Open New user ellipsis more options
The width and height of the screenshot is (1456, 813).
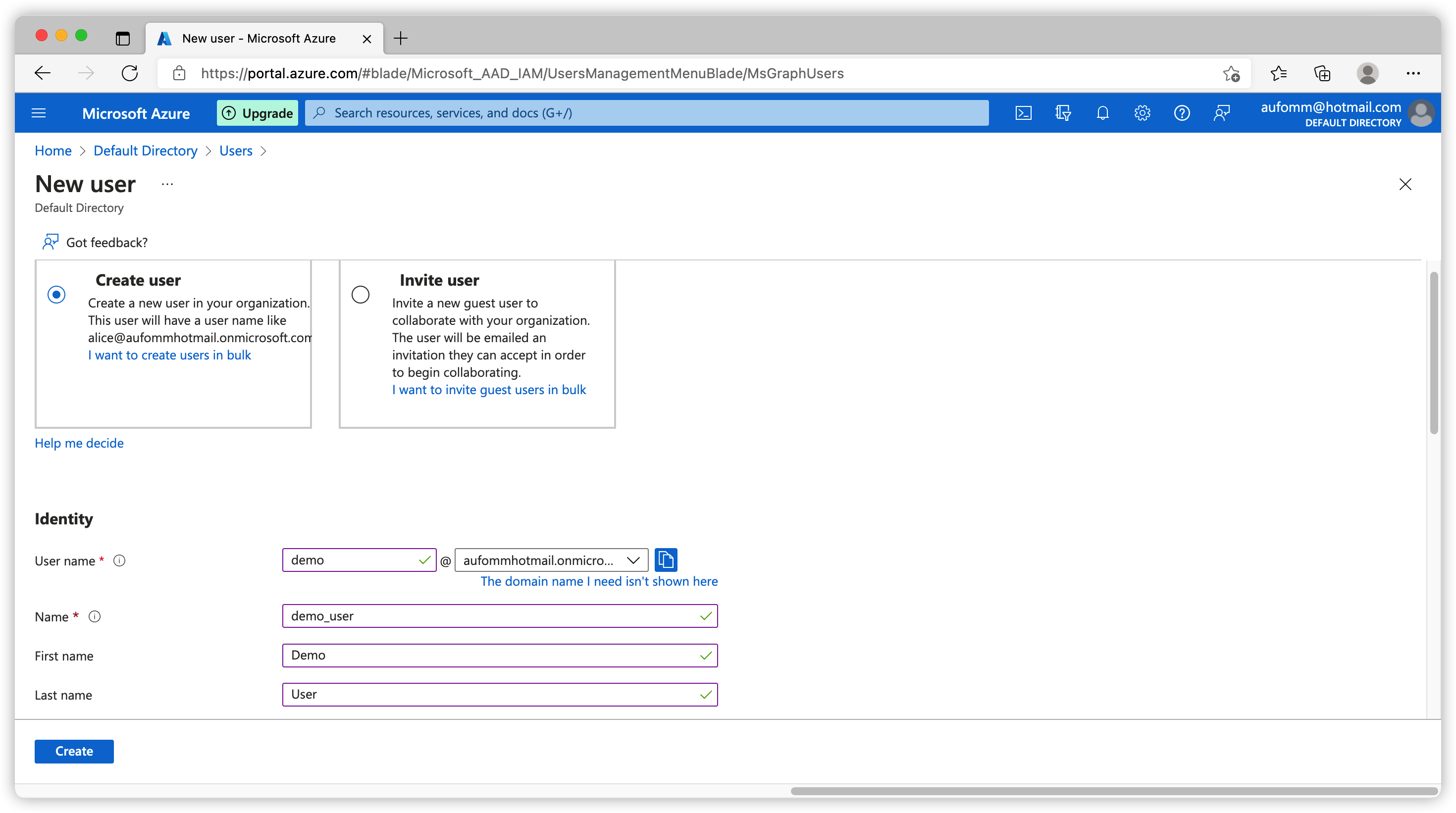pyautogui.click(x=167, y=184)
